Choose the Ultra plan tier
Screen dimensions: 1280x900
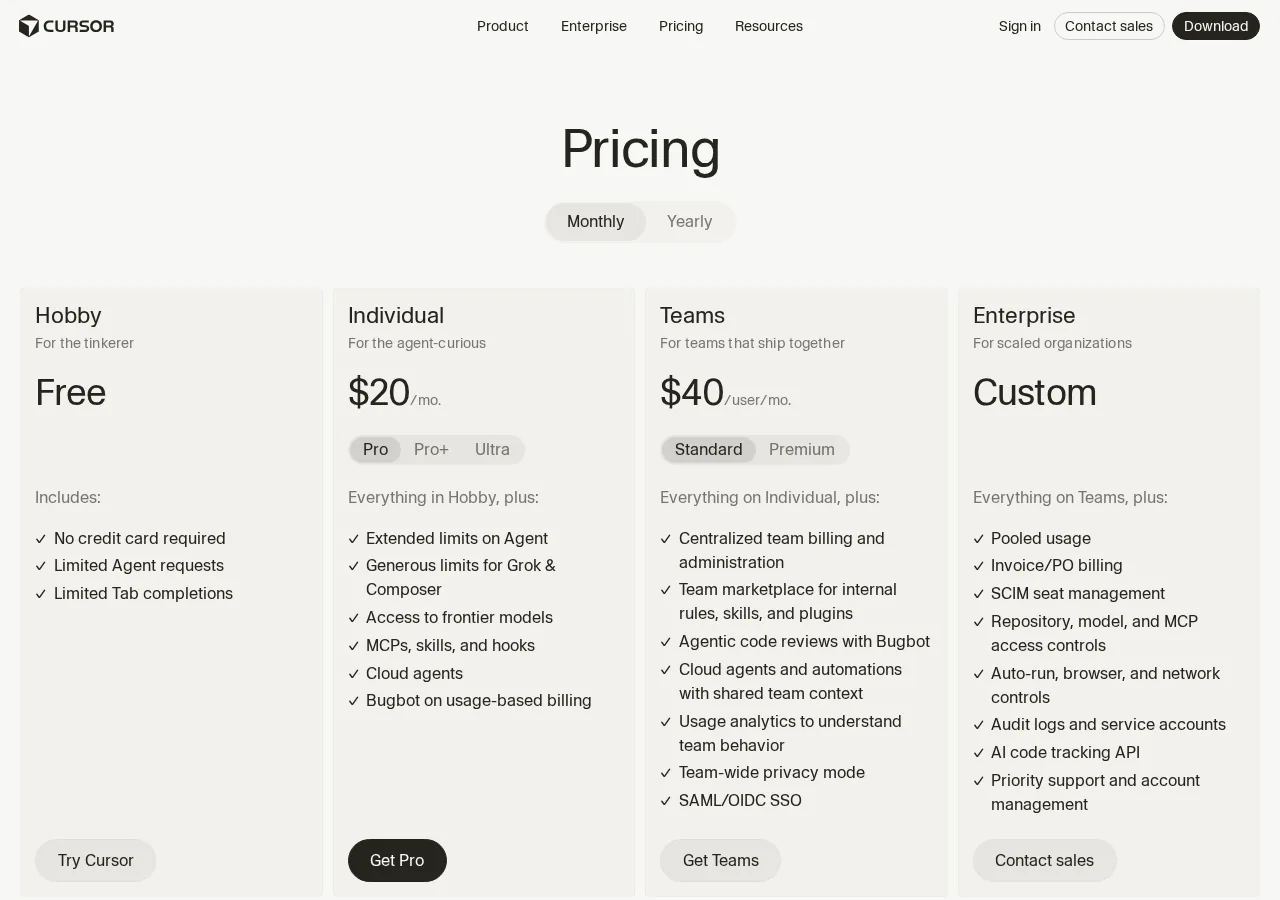click(492, 450)
